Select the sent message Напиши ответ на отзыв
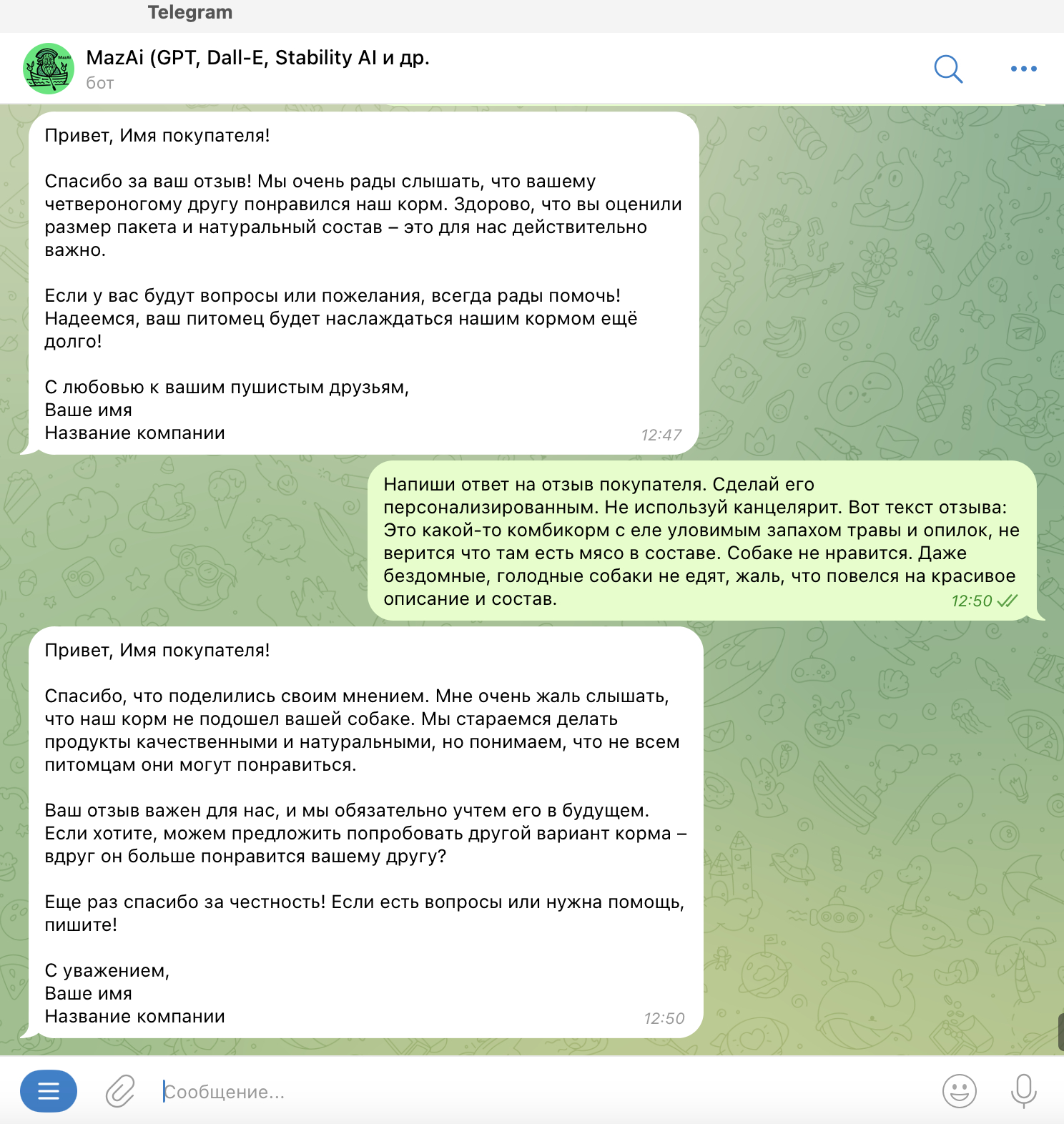This screenshot has width=1064, height=1124. pos(702,541)
